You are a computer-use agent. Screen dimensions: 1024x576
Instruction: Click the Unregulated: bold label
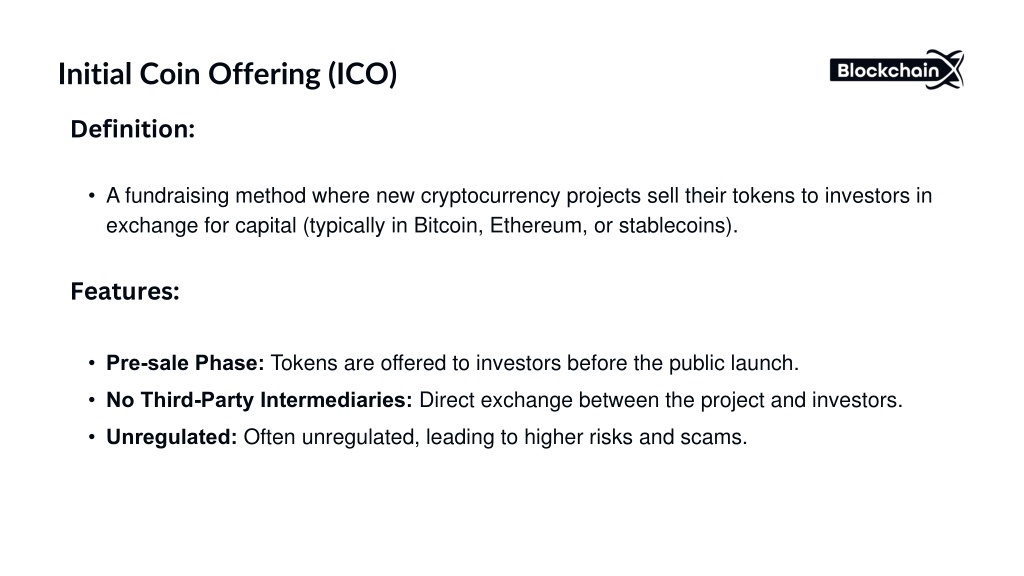tap(172, 437)
